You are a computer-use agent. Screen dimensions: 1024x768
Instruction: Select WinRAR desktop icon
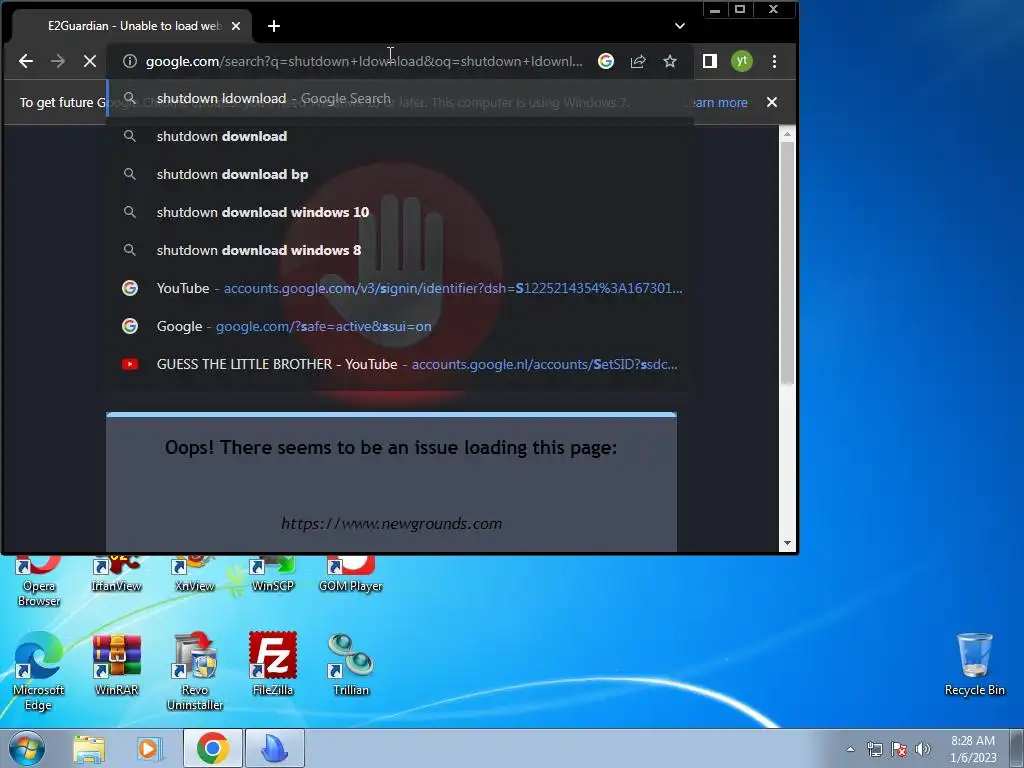[x=117, y=664]
